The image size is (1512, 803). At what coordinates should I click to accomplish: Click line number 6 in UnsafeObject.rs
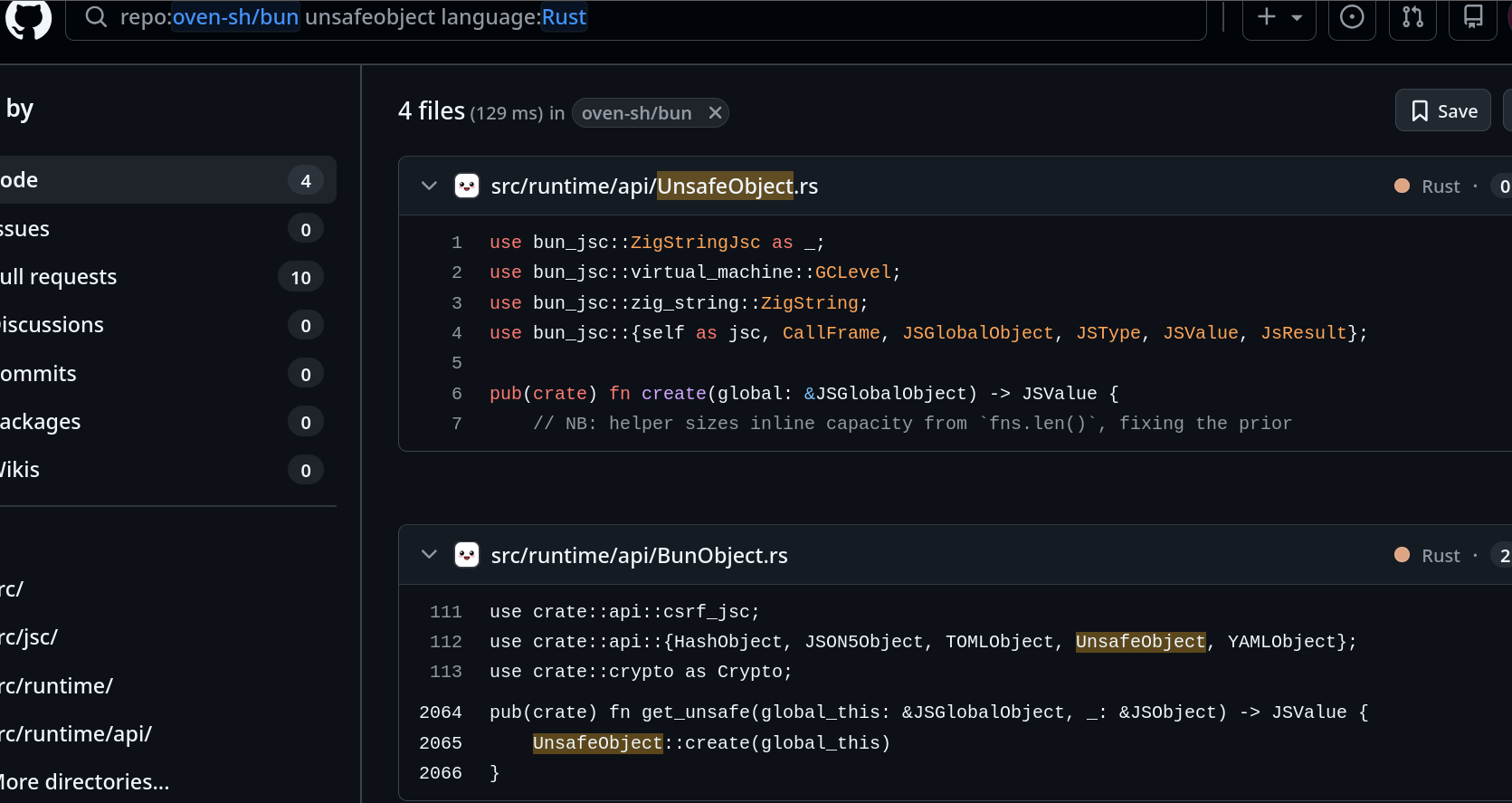[456, 394]
